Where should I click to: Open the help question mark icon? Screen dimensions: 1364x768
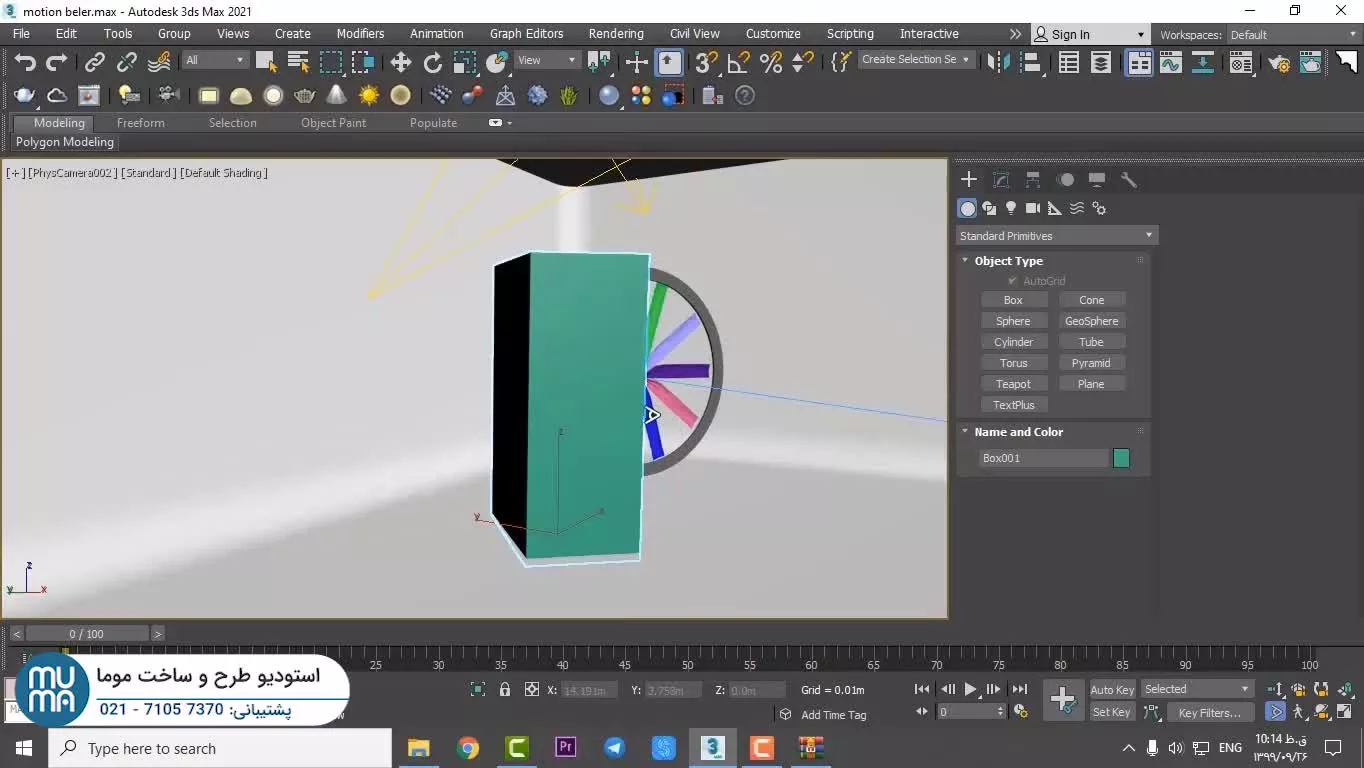[744, 96]
